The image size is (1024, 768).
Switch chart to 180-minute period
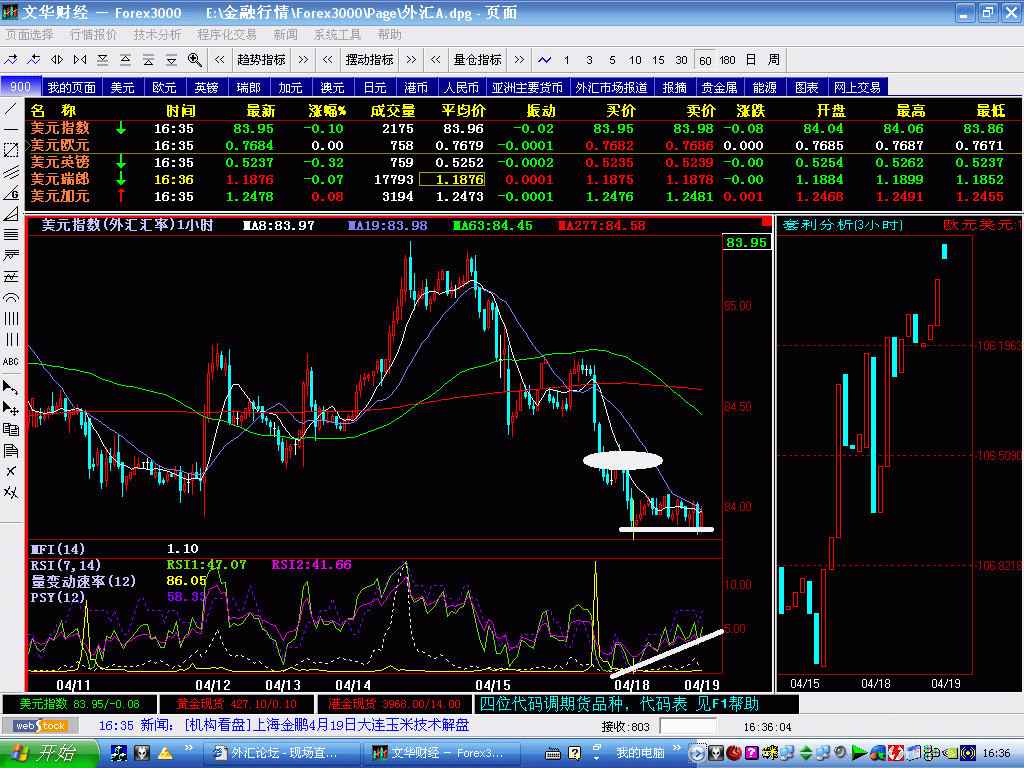[x=728, y=60]
